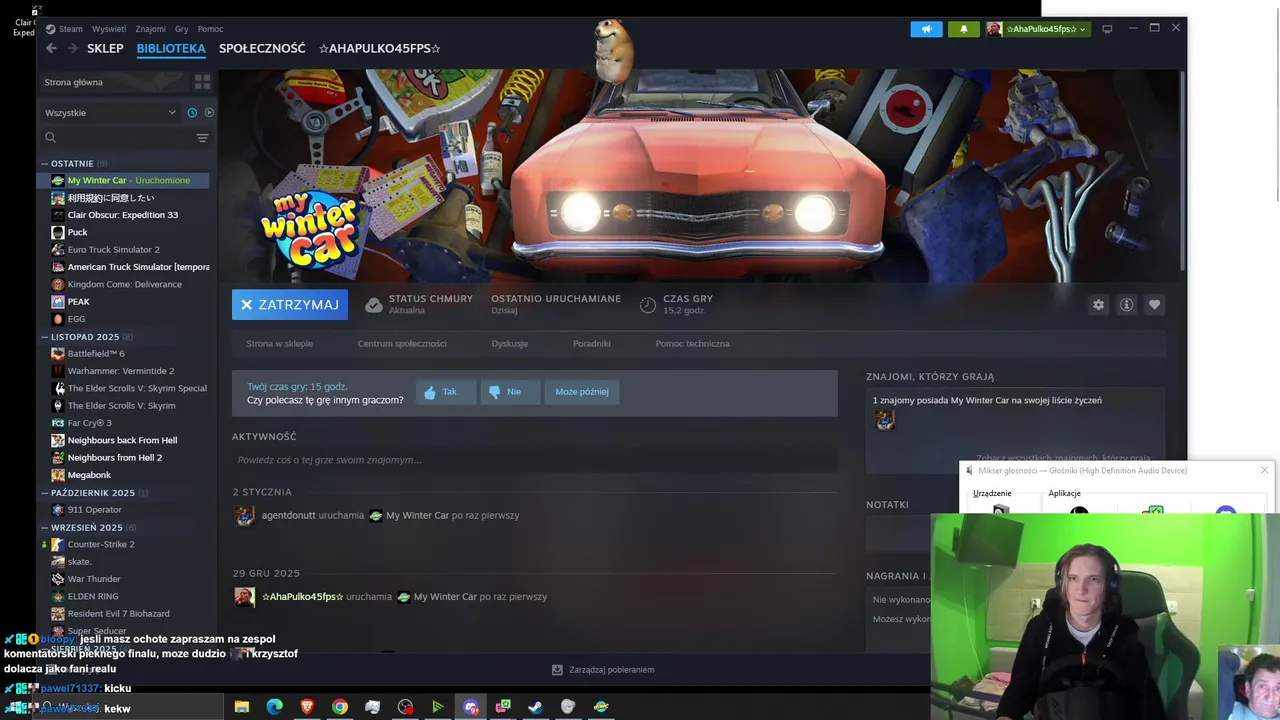Open the Znajomi menu
The width and height of the screenshot is (1280, 720).
(x=151, y=29)
